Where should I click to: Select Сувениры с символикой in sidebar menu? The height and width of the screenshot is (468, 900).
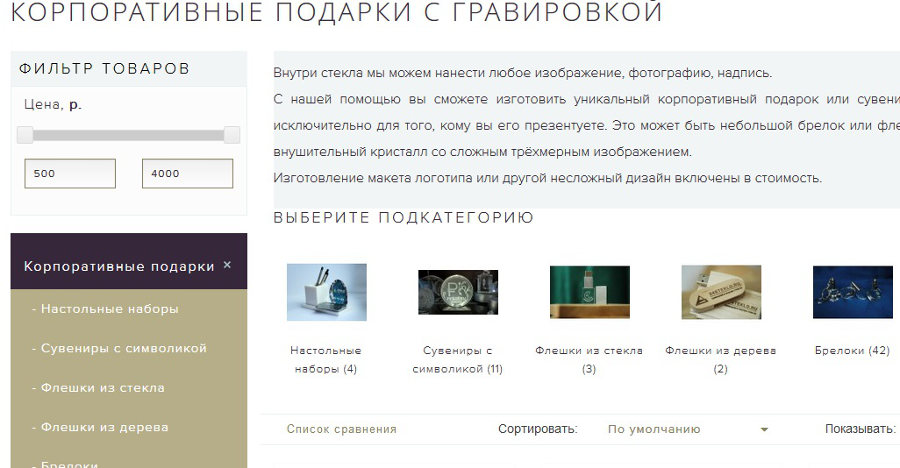coord(124,348)
